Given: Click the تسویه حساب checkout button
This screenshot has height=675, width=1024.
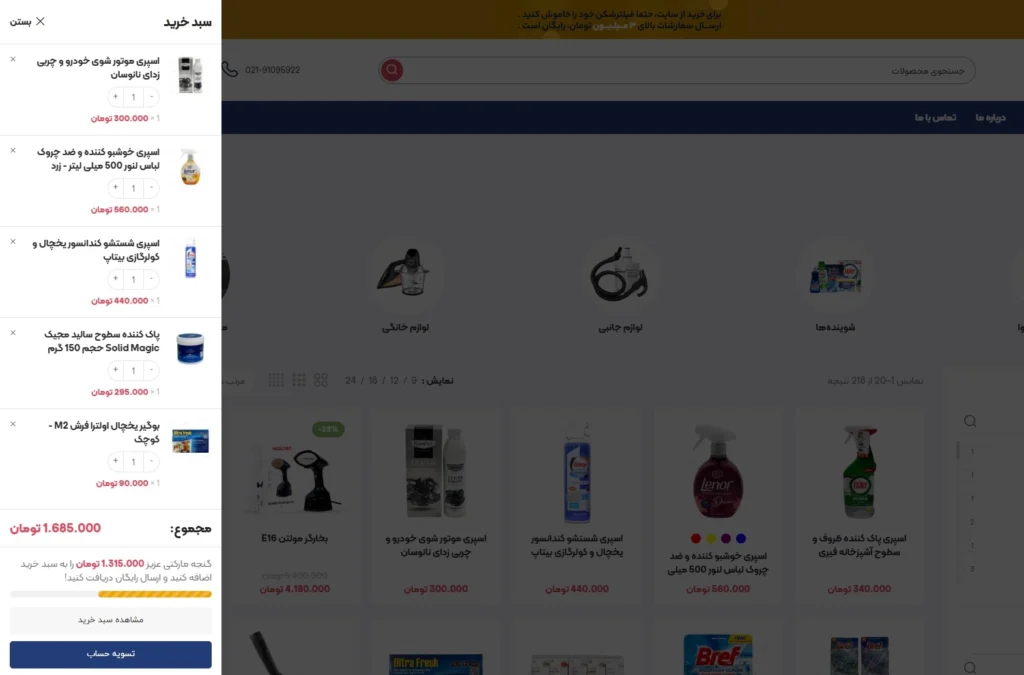Looking at the screenshot, I should pos(110,654).
